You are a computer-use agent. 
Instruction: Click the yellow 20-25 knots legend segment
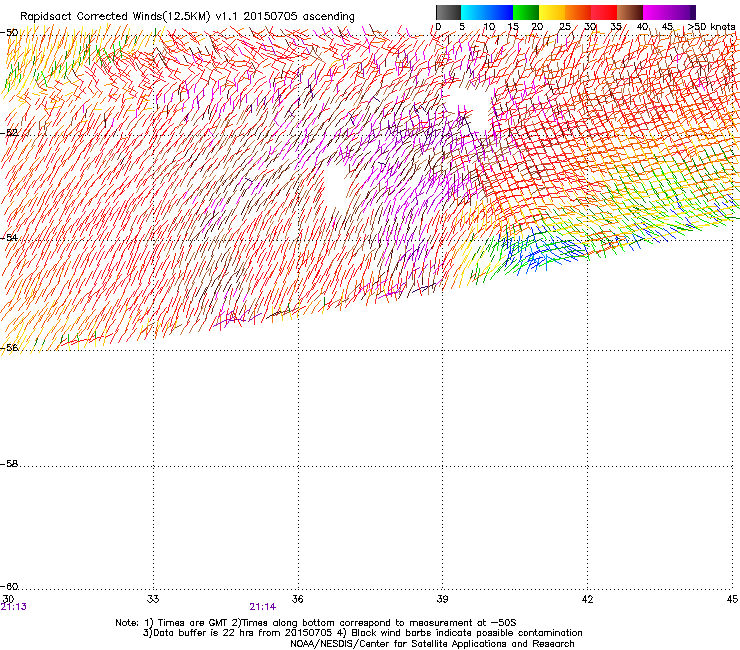tap(552, 12)
